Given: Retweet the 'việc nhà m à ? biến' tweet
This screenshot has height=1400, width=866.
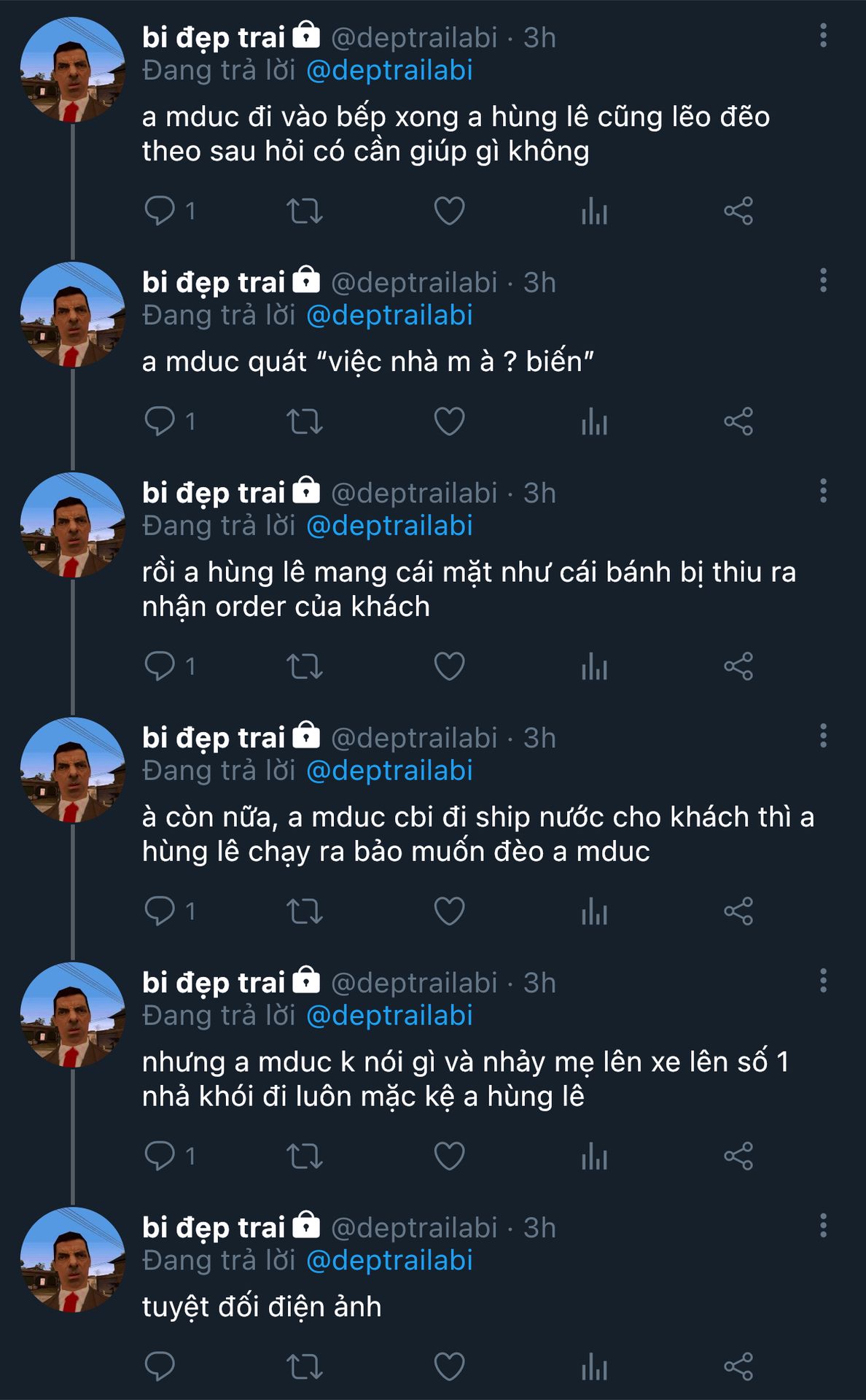Looking at the screenshot, I should [x=304, y=421].
